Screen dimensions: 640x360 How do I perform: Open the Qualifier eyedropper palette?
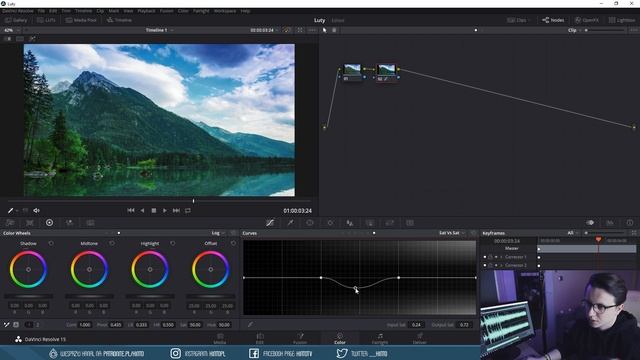tap(290, 223)
